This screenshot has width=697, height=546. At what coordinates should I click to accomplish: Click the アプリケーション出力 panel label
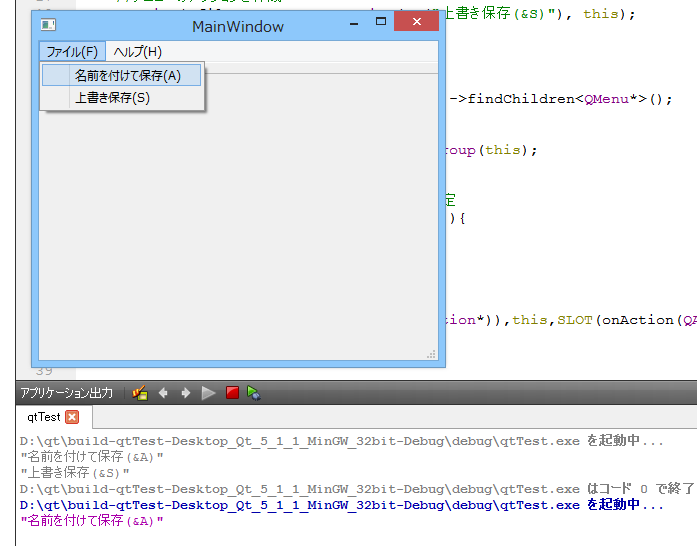coord(67,393)
